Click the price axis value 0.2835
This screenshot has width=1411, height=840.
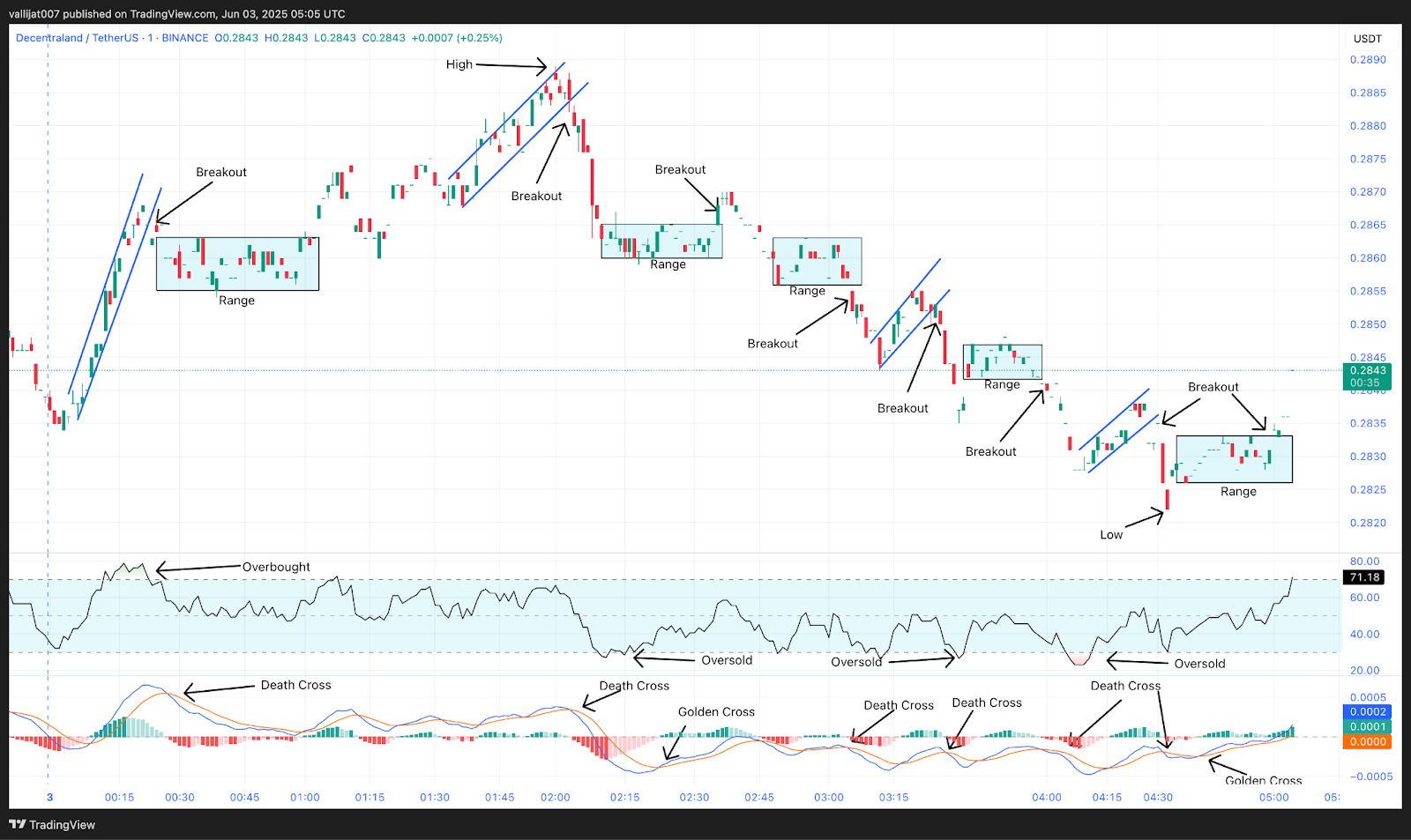[1368, 424]
